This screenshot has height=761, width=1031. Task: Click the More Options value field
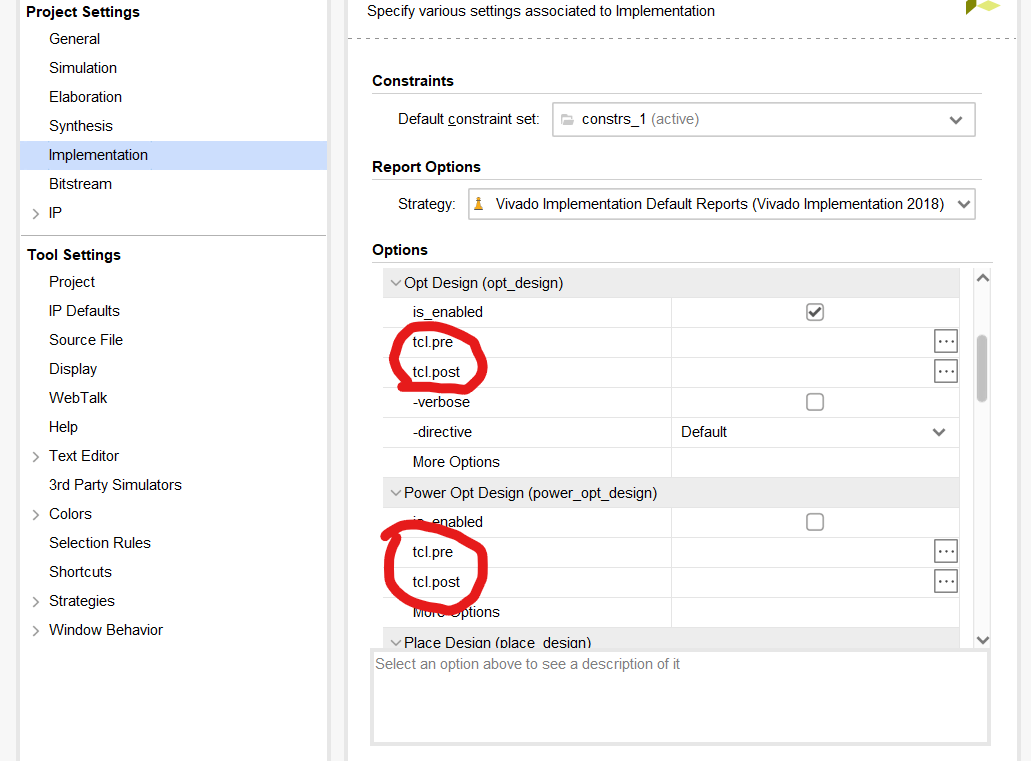(x=815, y=462)
